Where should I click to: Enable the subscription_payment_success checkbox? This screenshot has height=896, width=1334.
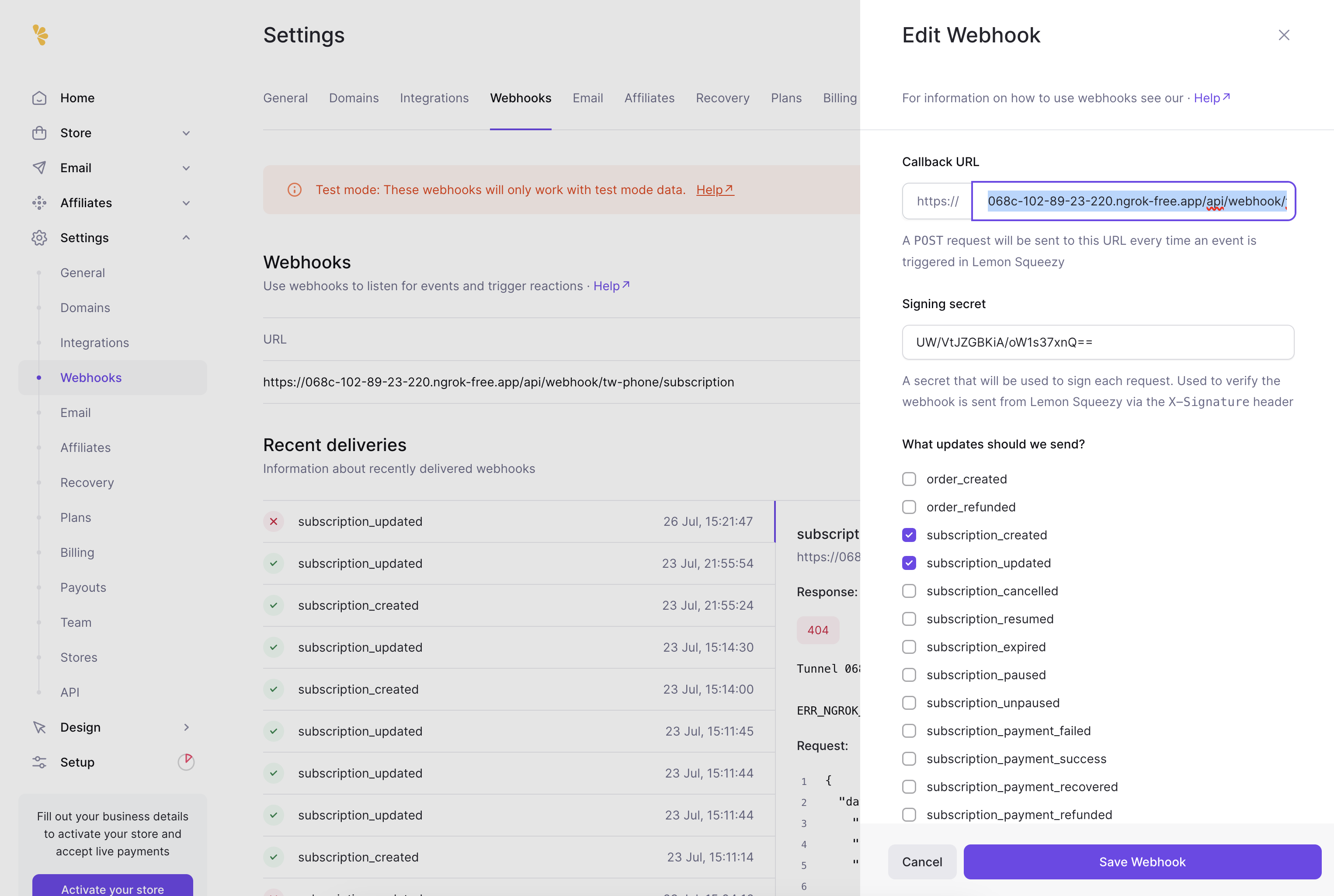click(909, 759)
